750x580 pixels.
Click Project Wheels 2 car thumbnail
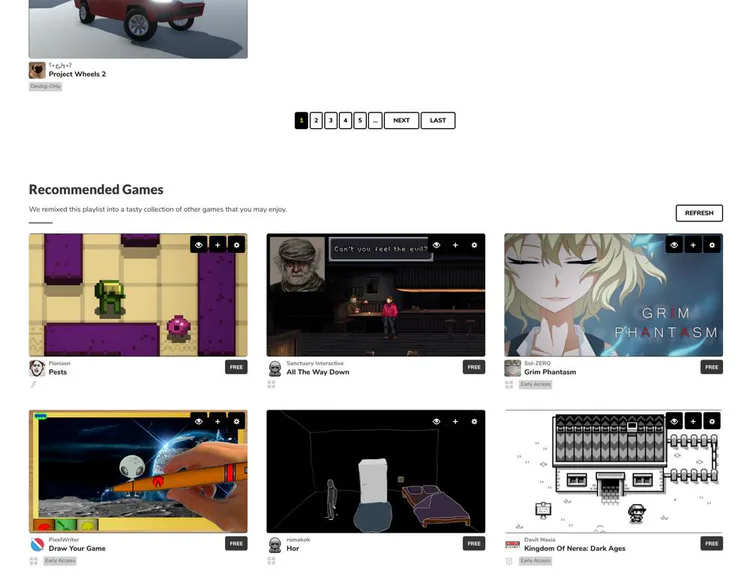tap(138, 29)
